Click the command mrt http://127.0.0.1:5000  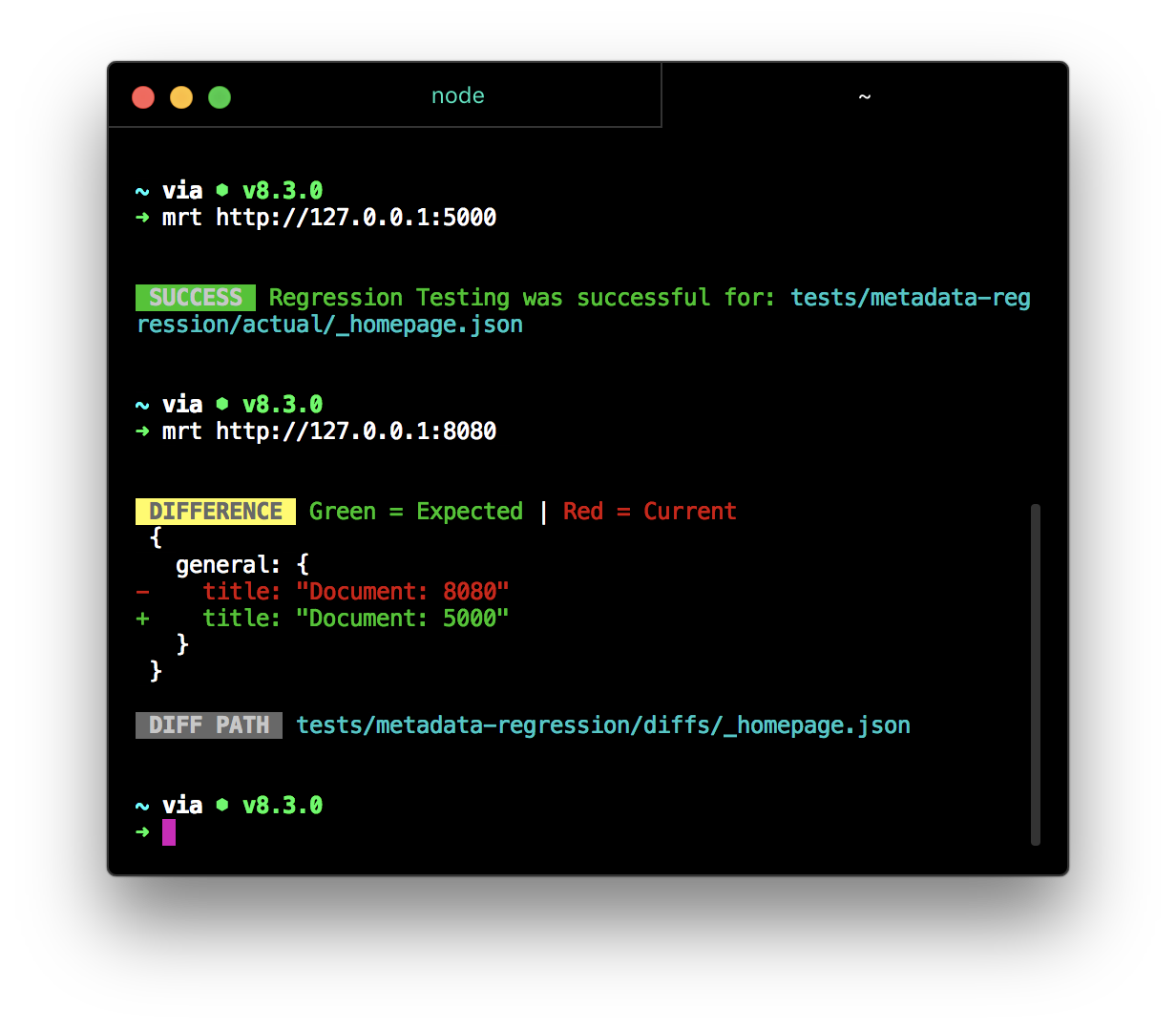pyautogui.click(x=329, y=218)
